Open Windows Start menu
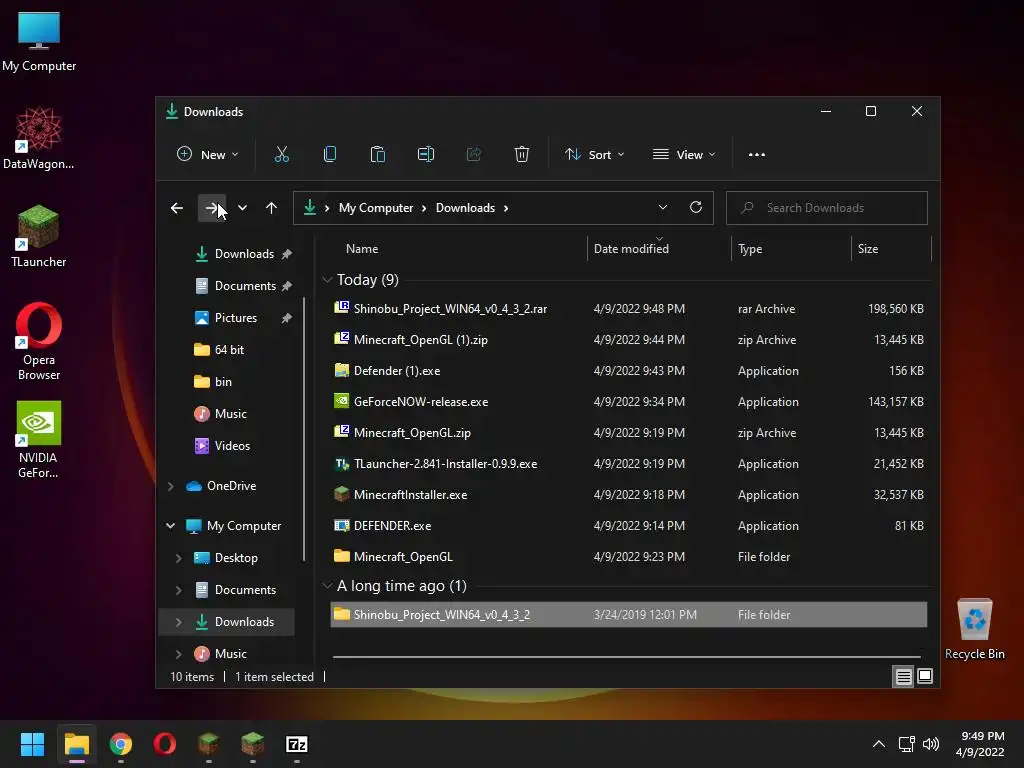The width and height of the screenshot is (1024, 768). (32, 744)
